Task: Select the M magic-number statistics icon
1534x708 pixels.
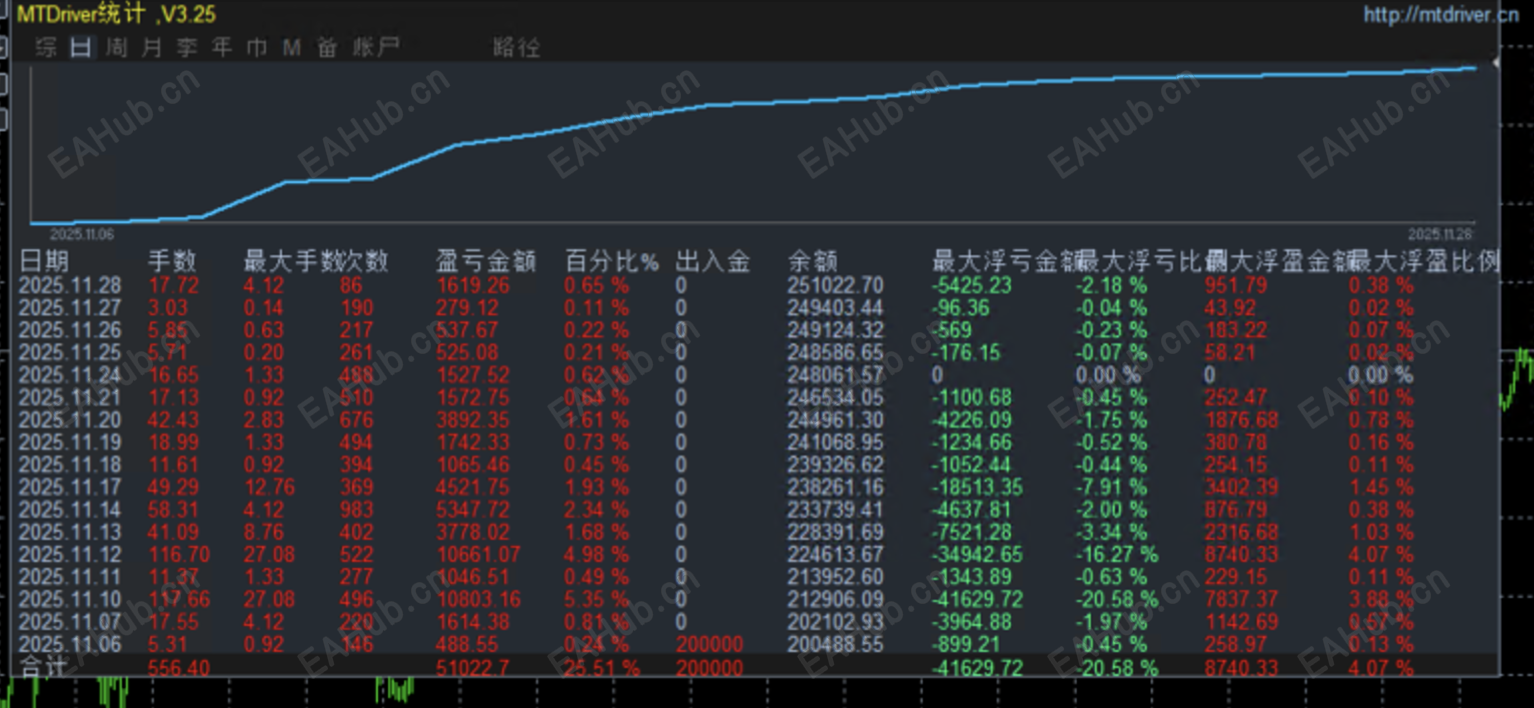Action: [x=291, y=47]
